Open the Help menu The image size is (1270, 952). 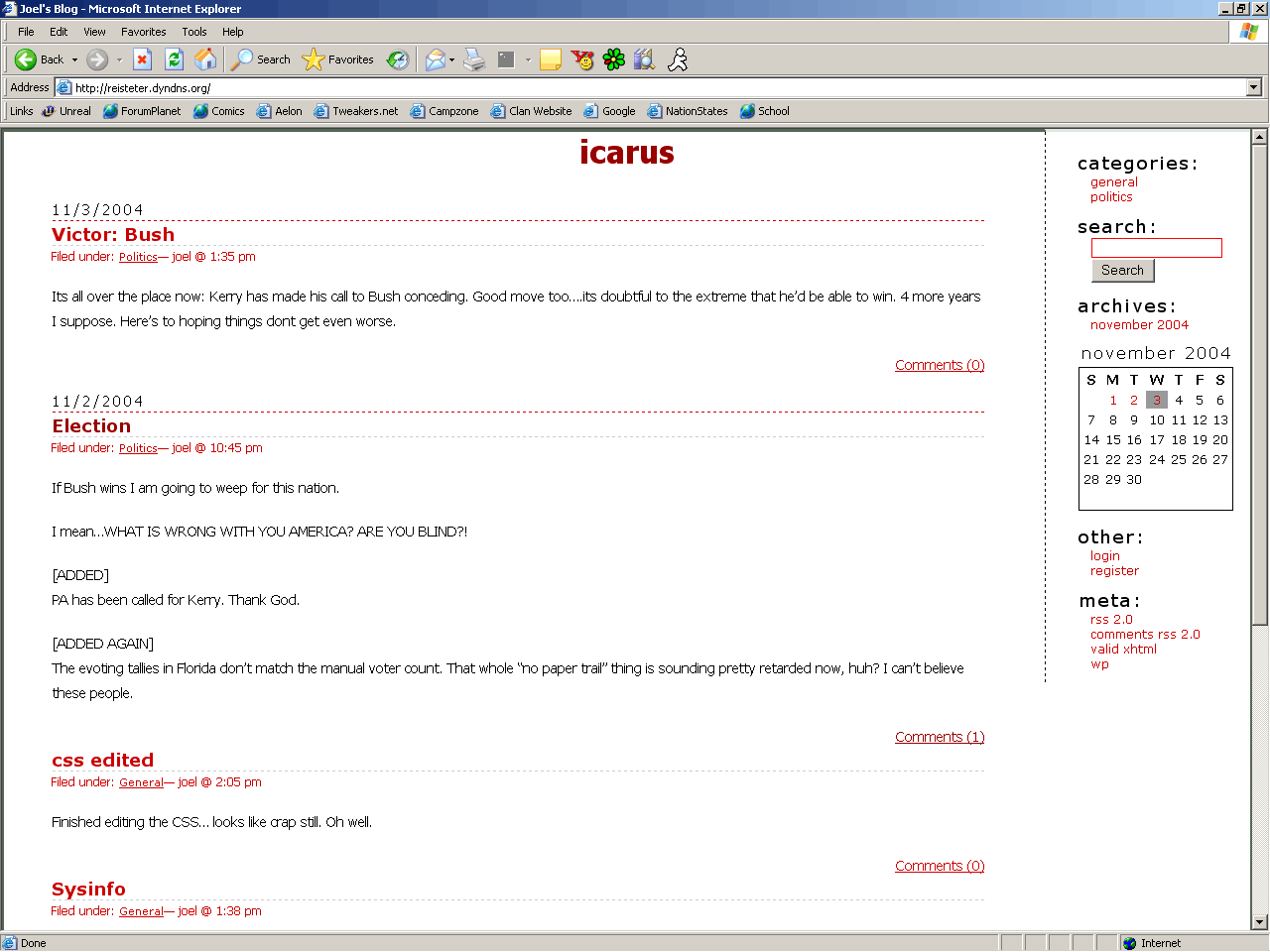point(233,32)
